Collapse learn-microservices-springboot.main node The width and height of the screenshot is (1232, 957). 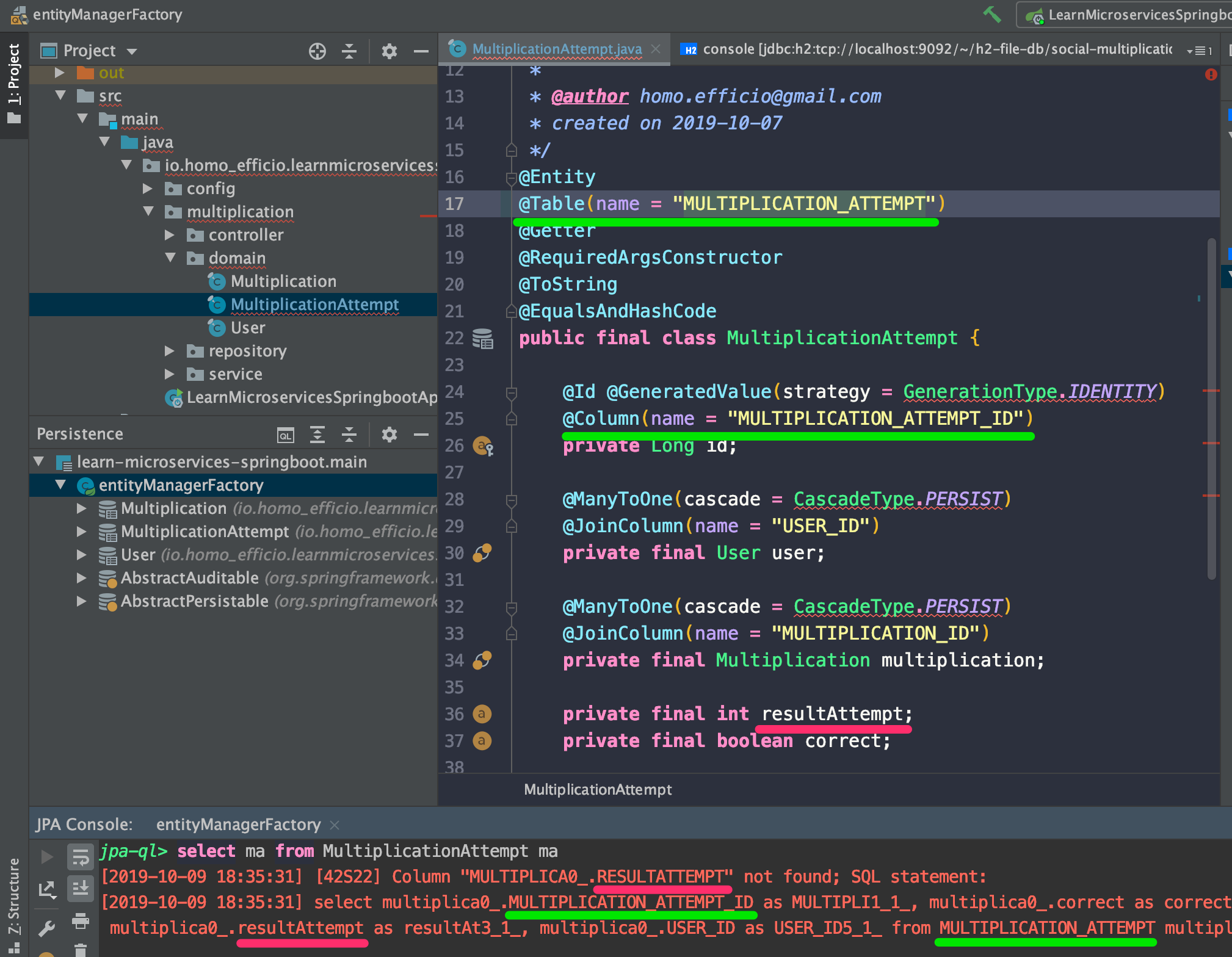[39, 462]
